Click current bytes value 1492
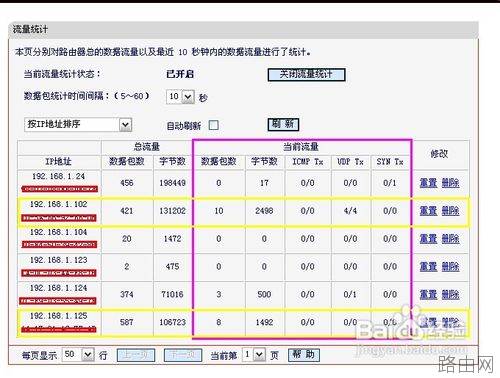This screenshot has height=378, width=500. 264,322
